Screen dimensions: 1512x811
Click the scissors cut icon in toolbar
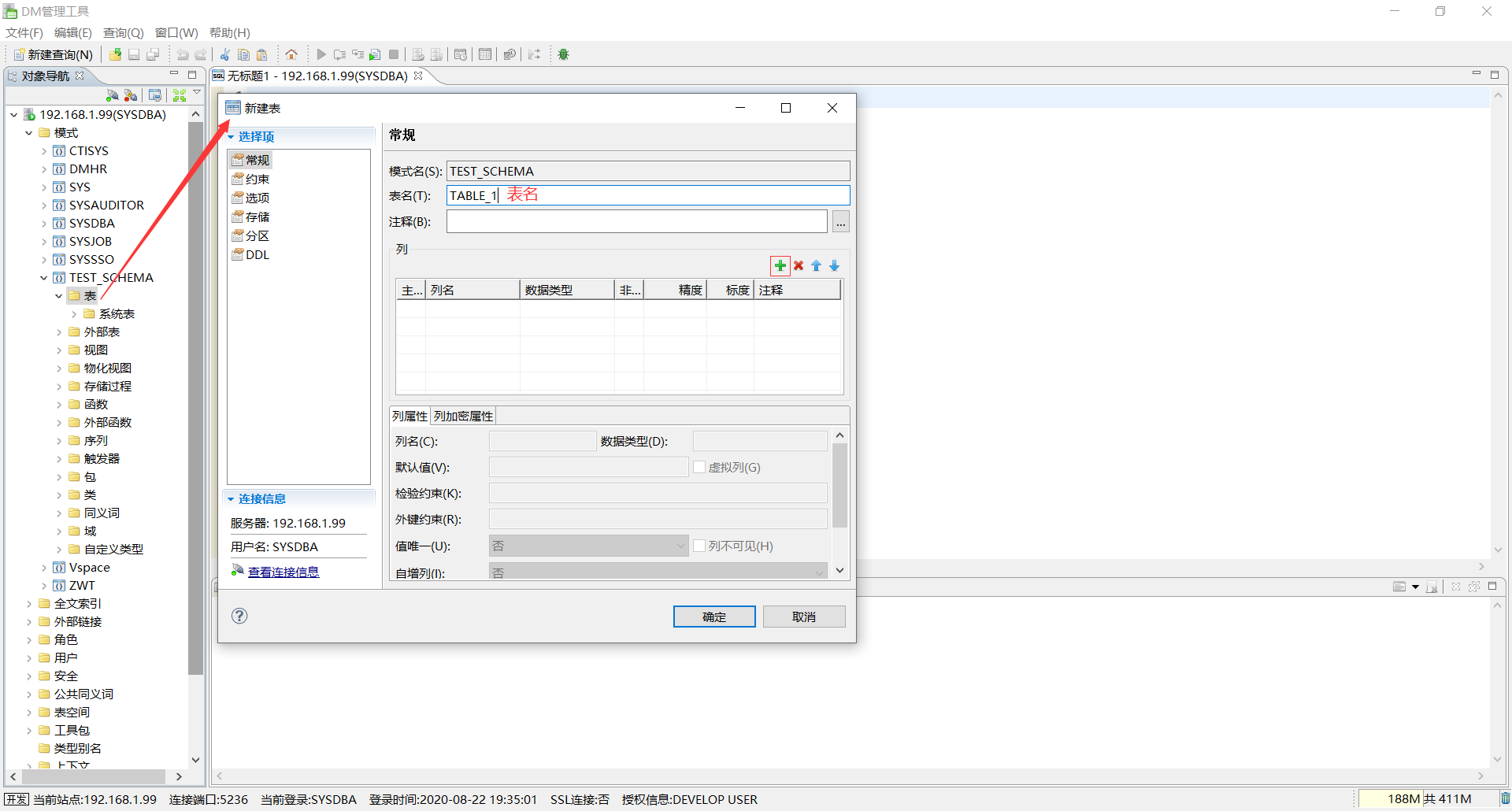pyautogui.click(x=225, y=54)
